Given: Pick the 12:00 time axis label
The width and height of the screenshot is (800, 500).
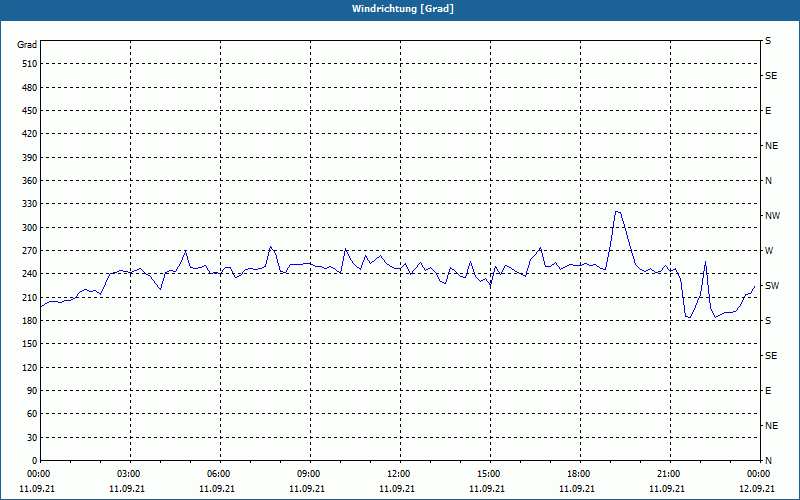Looking at the screenshot, I should pyautogui.click(x=398, y=474).
